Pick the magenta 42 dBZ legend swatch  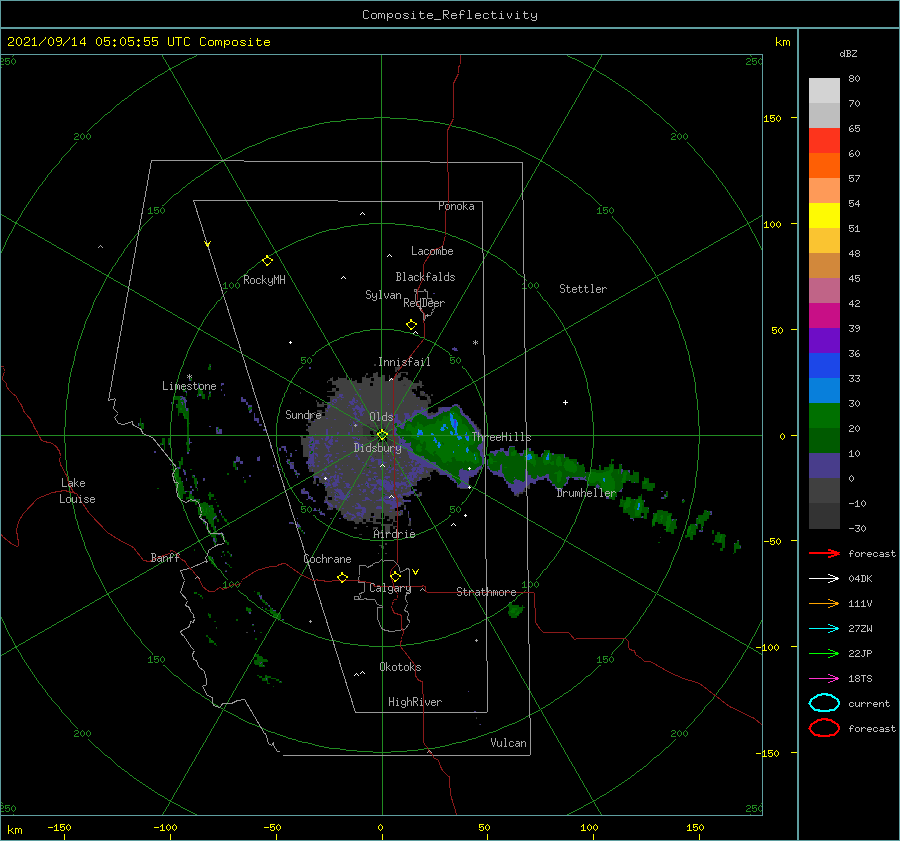pyautogui.click(x=824, y=315)
